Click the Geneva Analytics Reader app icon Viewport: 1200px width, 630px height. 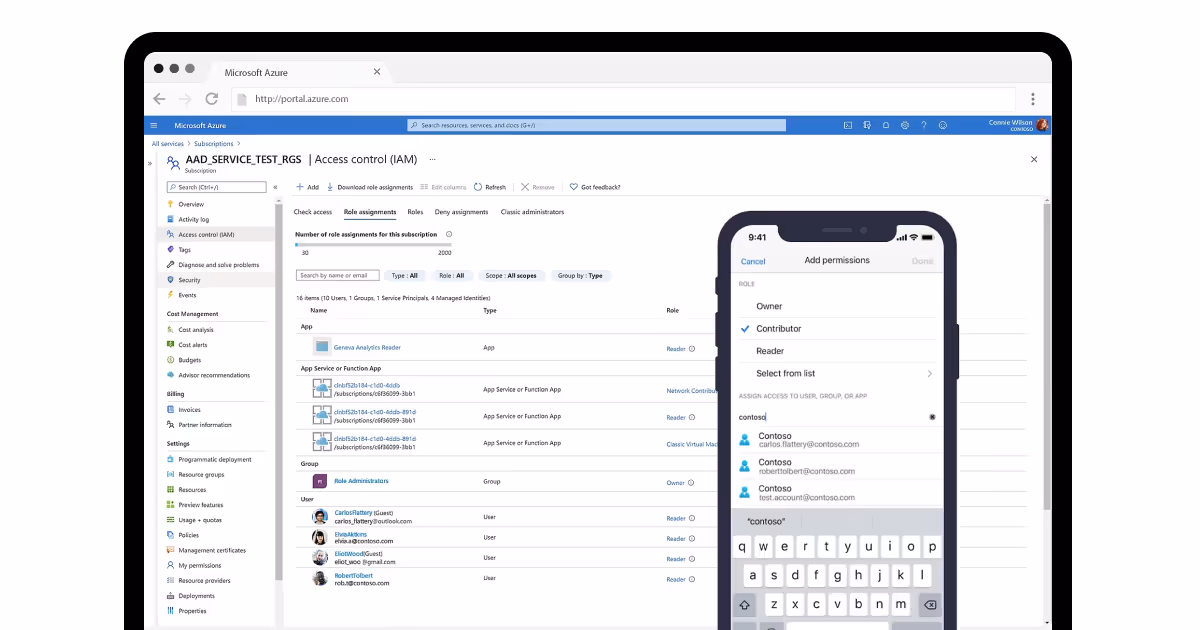coord(322,347)
